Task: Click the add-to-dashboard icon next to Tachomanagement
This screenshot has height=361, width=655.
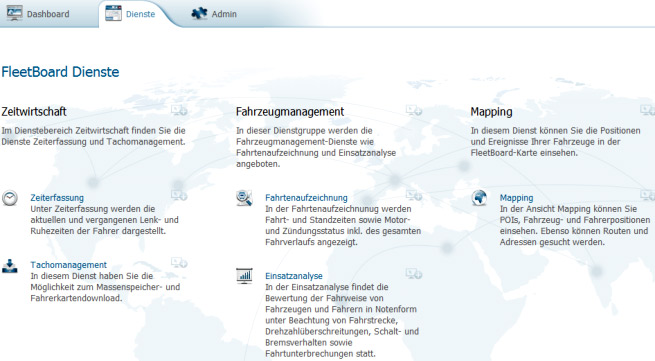Action: click(179, 262)
